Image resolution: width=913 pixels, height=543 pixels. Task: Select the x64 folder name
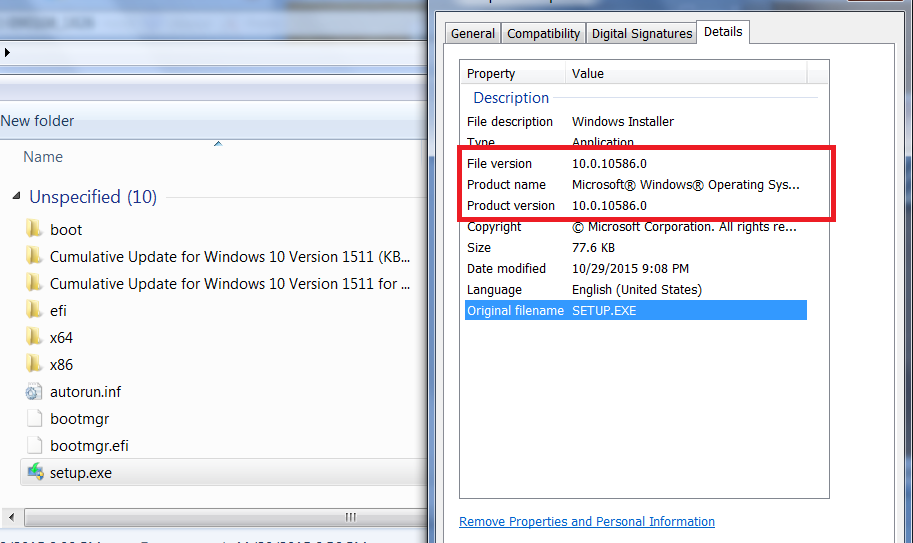coord(61,338)
